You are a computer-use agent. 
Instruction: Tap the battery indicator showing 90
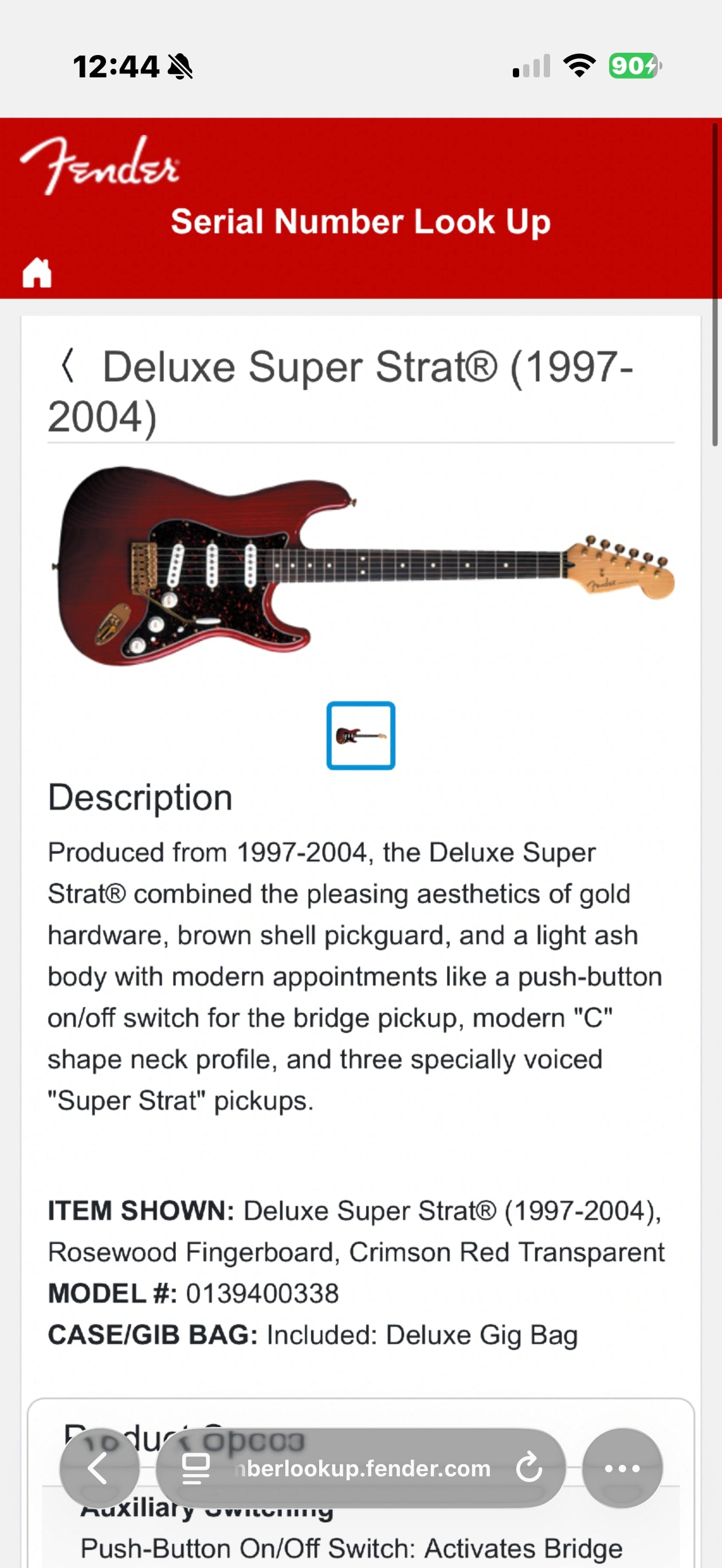[634, 65]
